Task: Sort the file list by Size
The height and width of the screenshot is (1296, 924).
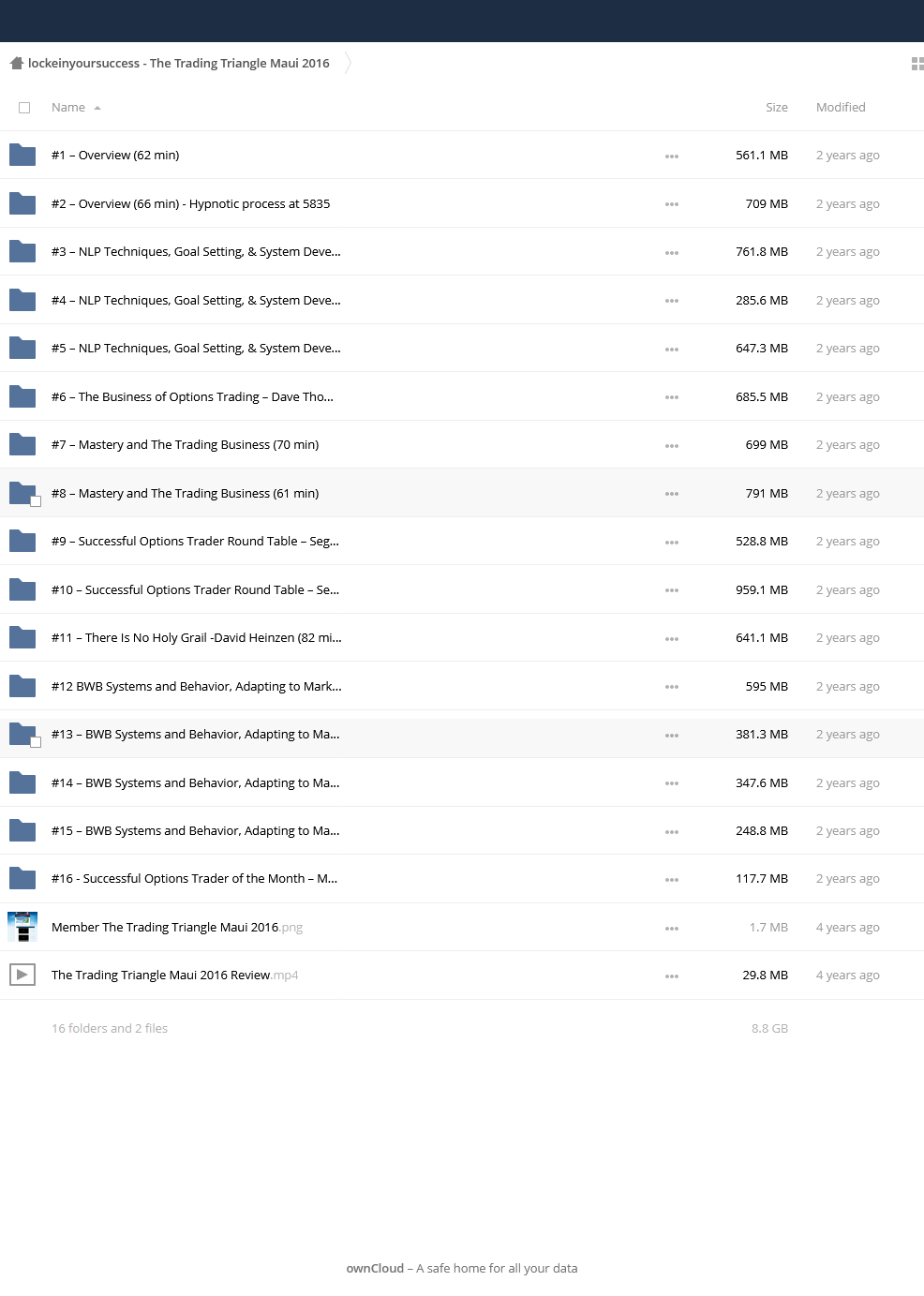Action: coord(777,107)
